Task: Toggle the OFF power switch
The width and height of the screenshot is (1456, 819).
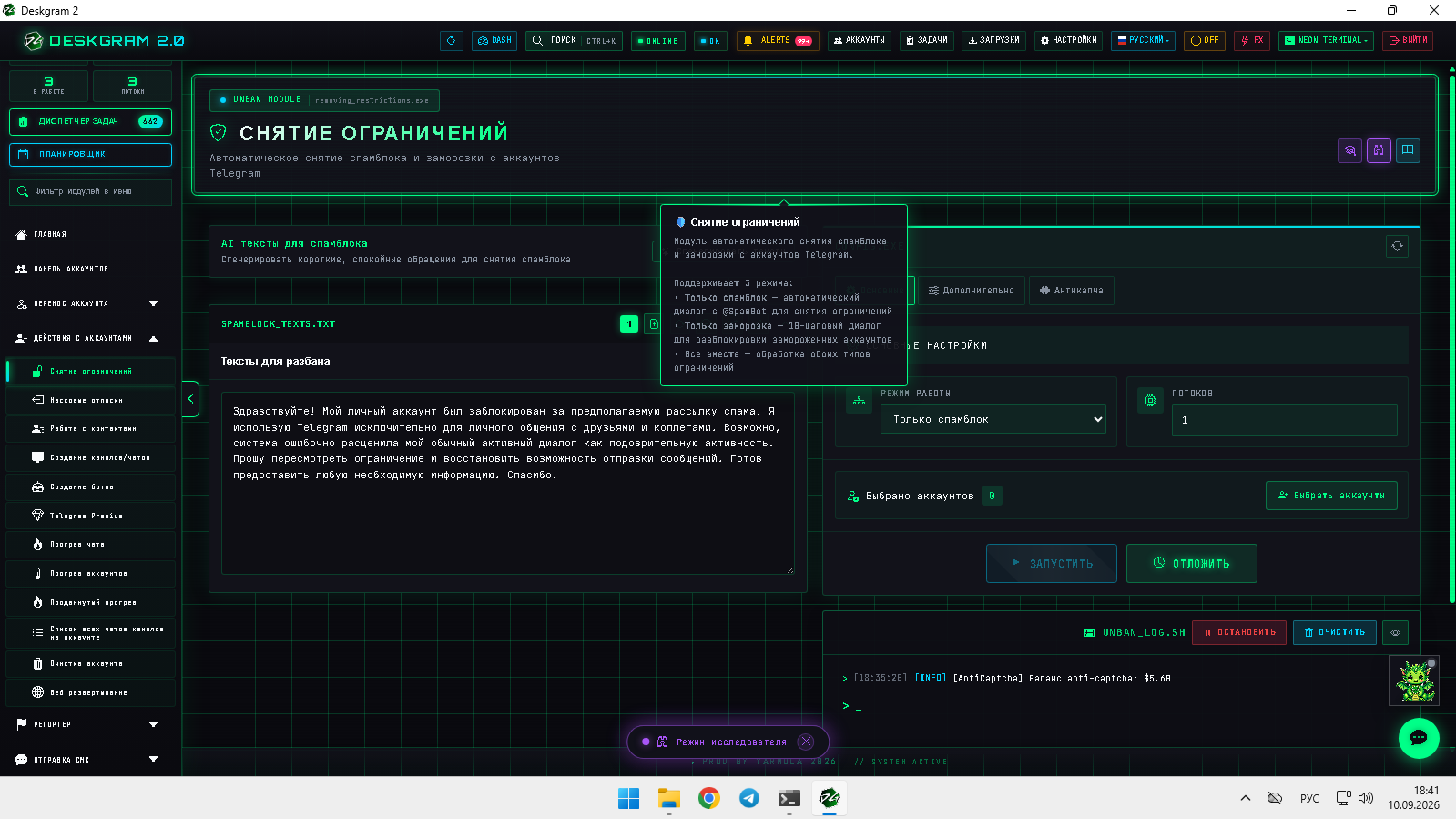Action: 1205,41
